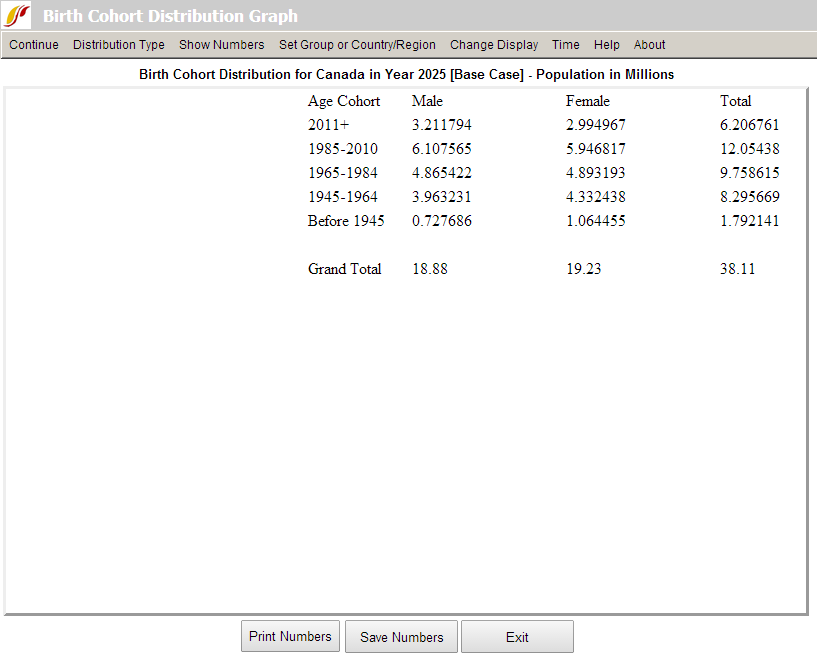Viewport: 817px width, 659px height.
Task: Click the flame logo in the title bar
Action: [16, 15]
